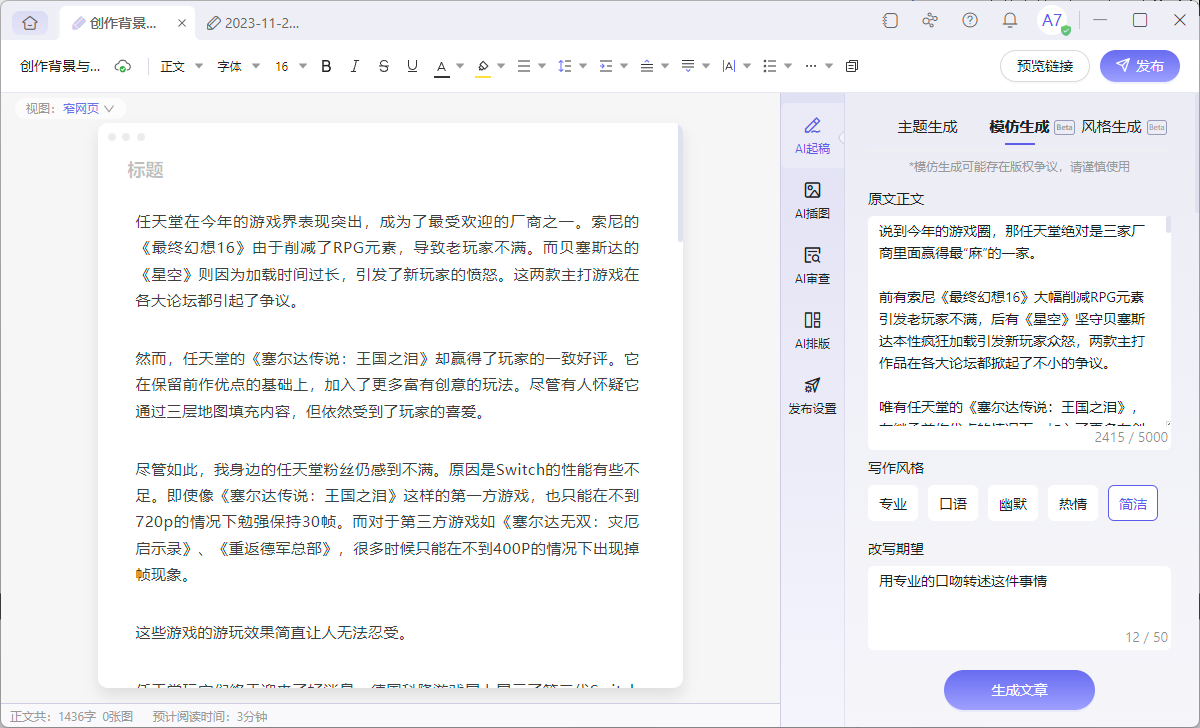
Task: Toggle underline formatting
Action: click(x=412, y=66)
